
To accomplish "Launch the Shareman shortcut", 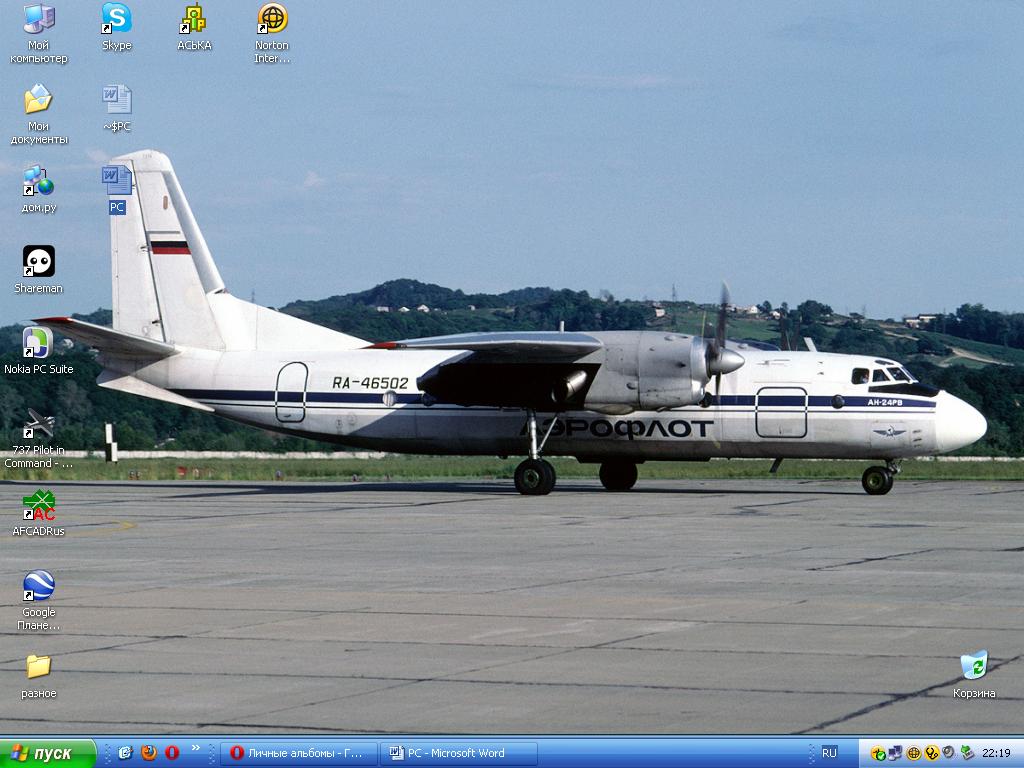I will click(39, 270).
